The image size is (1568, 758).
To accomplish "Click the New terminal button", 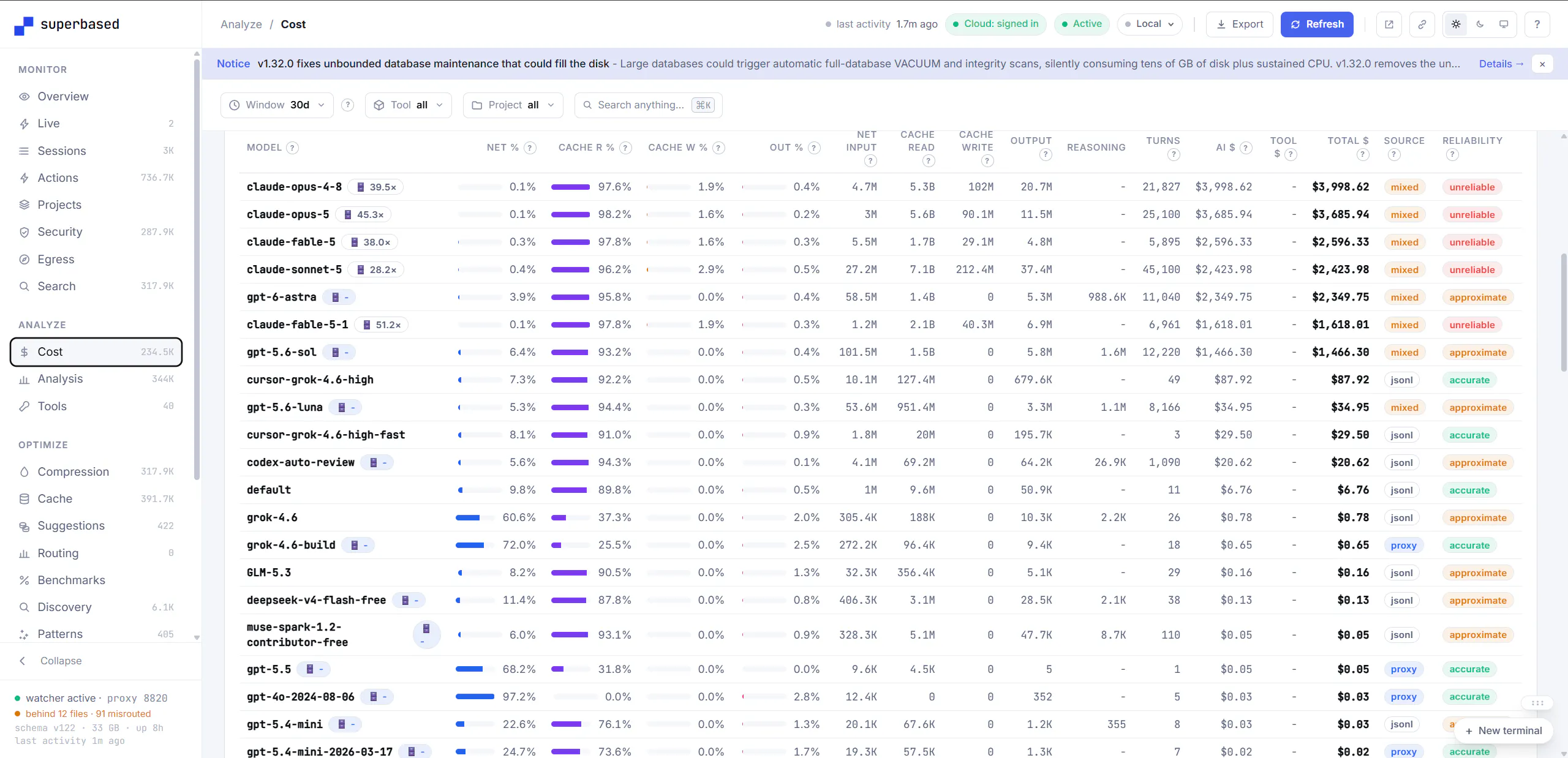I will coord(1502,731).
